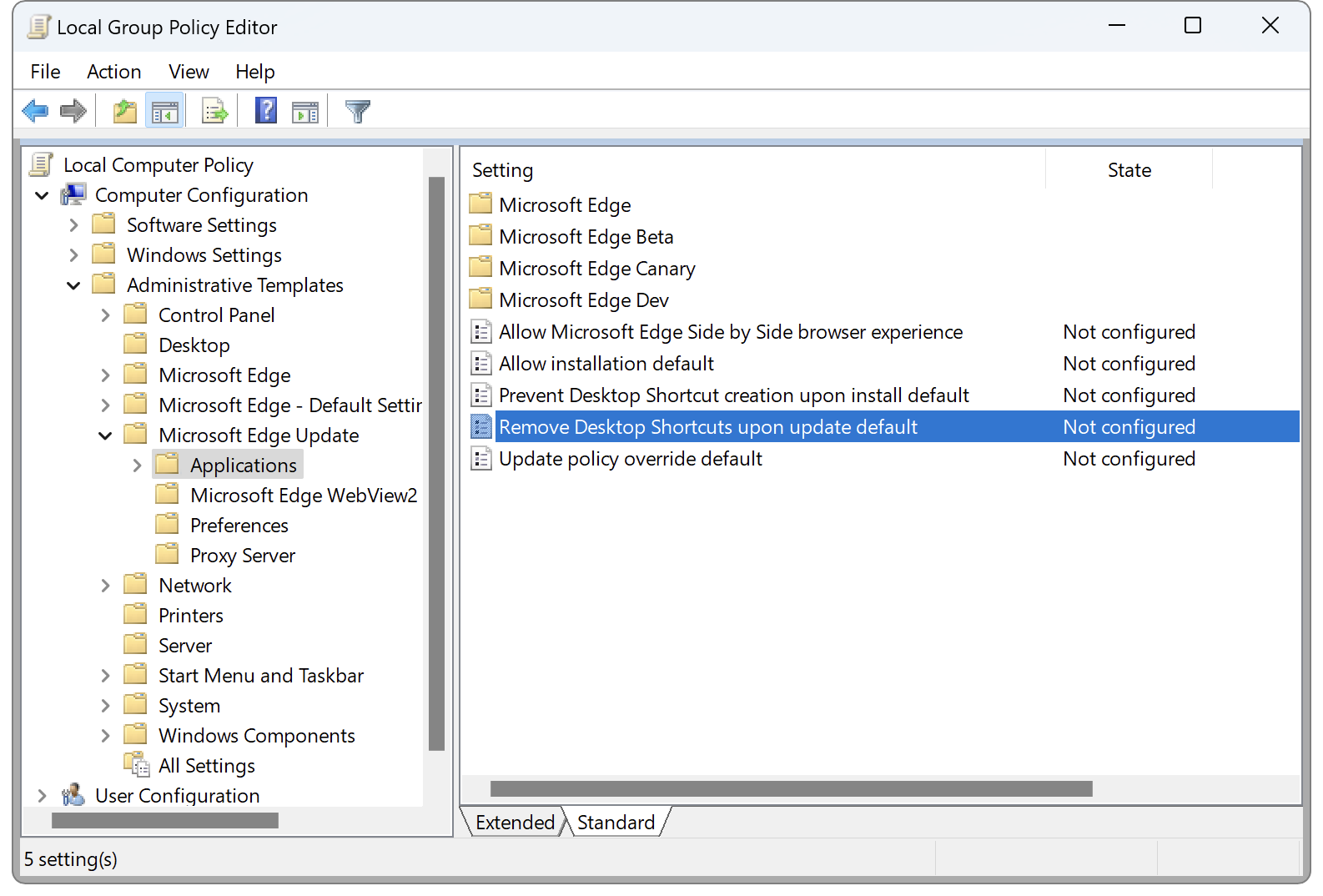1323x896 pixels.
Task: Expand the Applications node
Action: [137, 466]
